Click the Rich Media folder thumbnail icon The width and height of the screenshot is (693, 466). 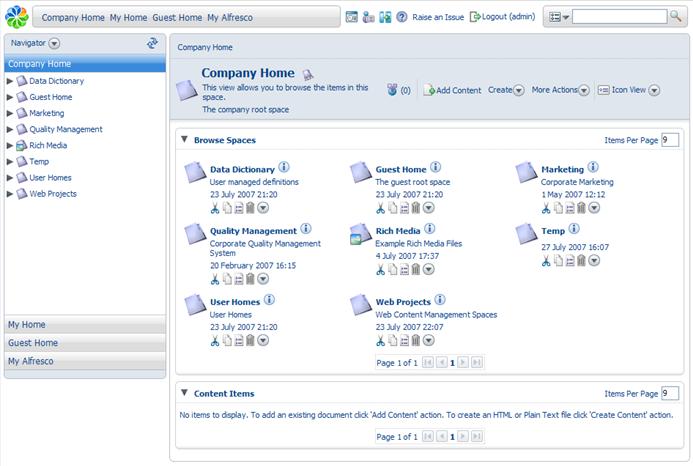pos(361,234)
